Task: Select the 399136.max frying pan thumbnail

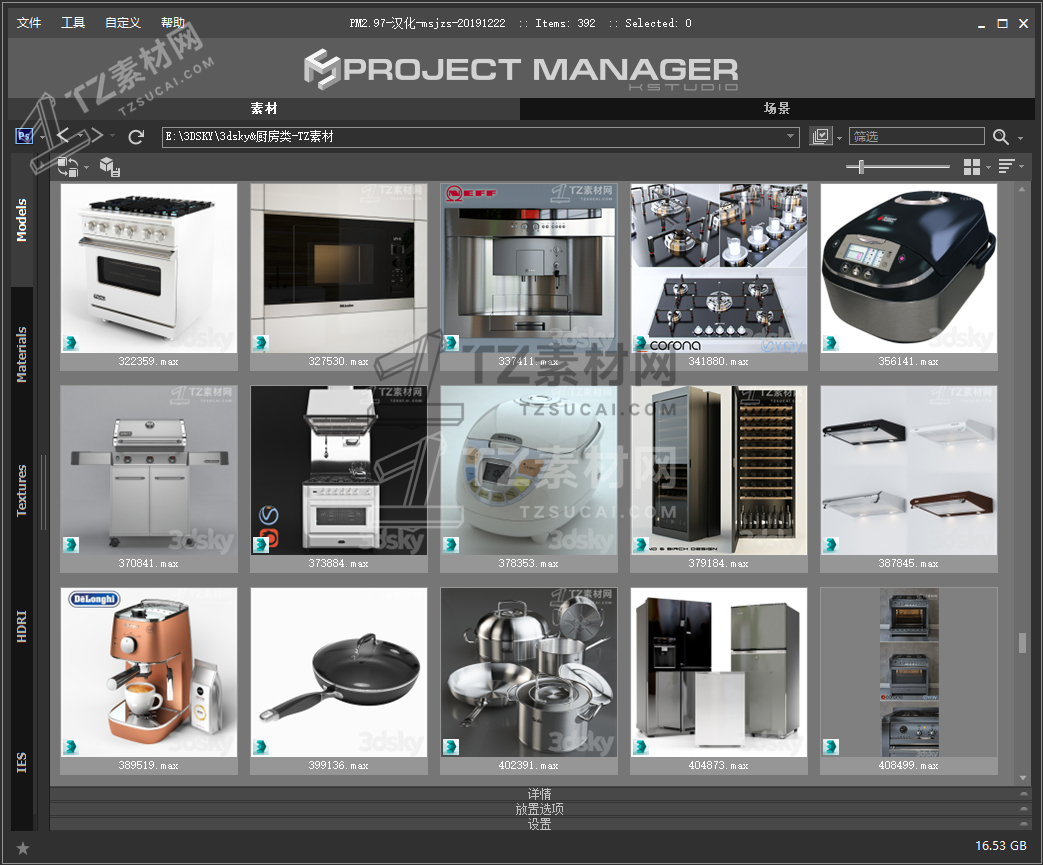Action: point(339,672)
